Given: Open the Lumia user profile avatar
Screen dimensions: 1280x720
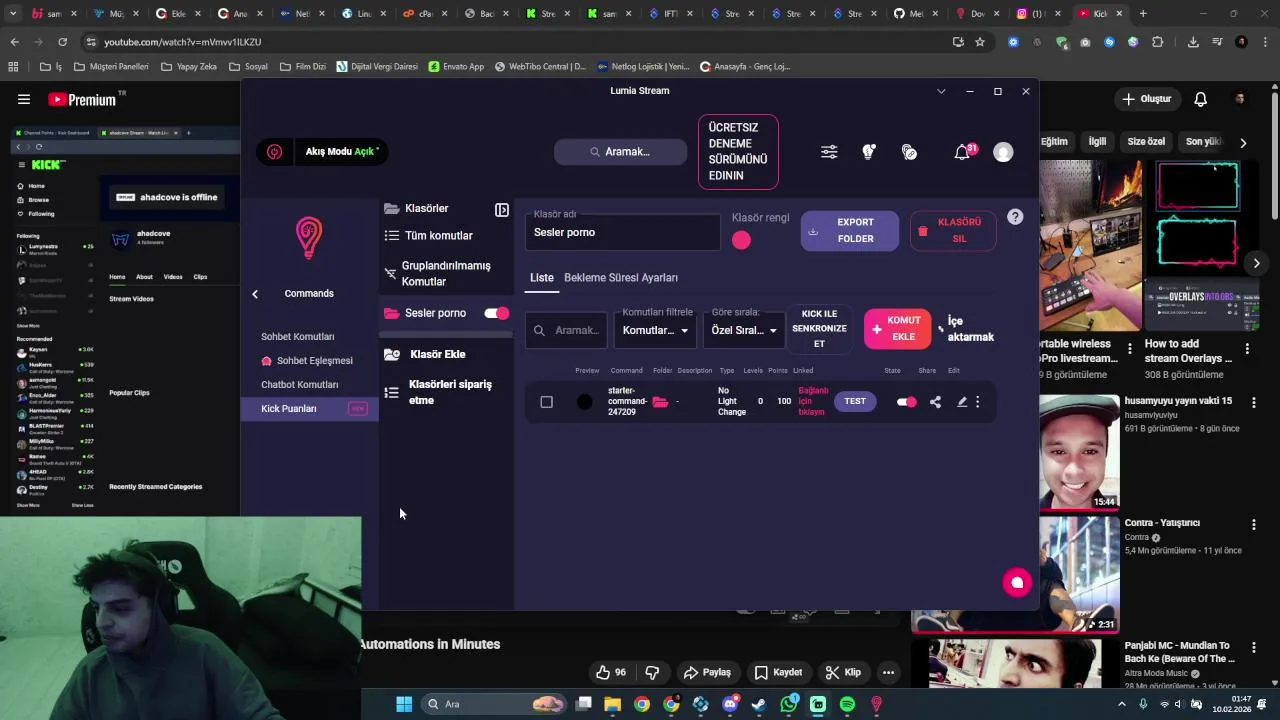Looking at the screenshot, I should (1003, 152).
